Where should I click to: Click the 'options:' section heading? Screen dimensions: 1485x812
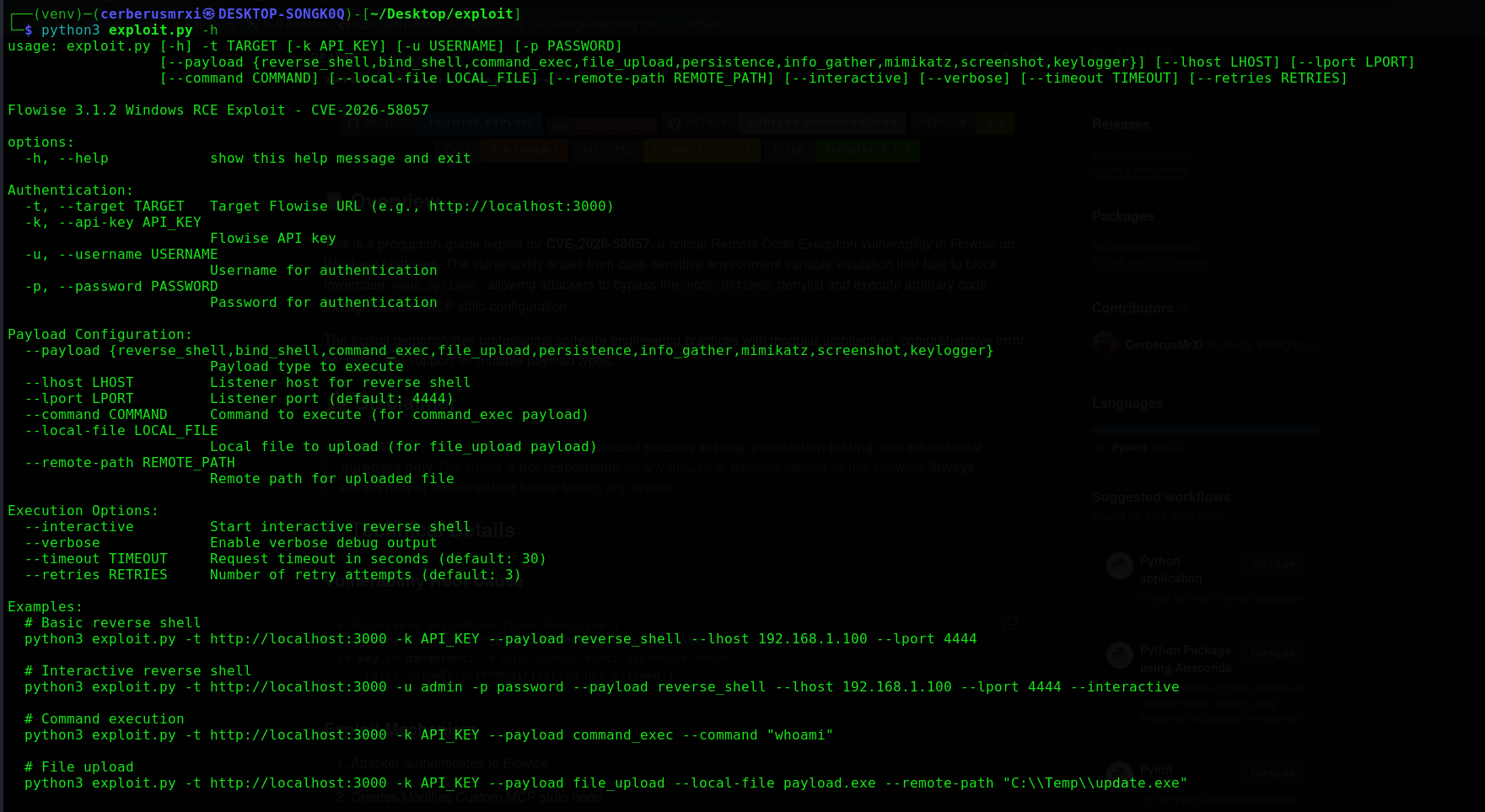41,143
